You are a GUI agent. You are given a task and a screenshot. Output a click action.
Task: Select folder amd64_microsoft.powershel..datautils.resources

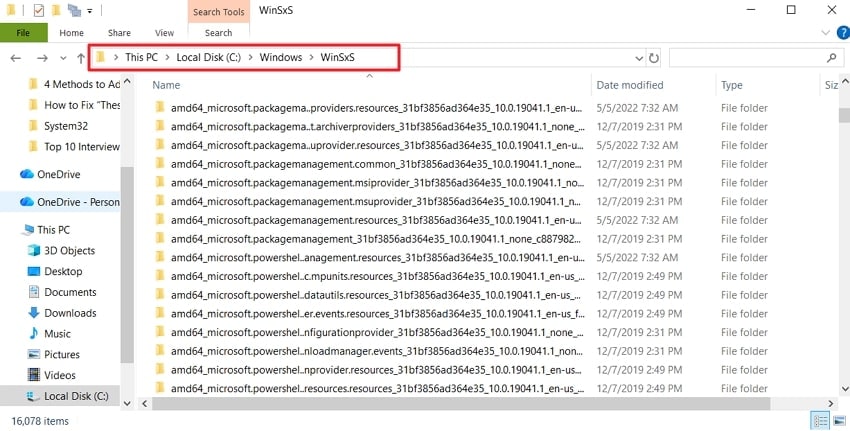(369, 295)
